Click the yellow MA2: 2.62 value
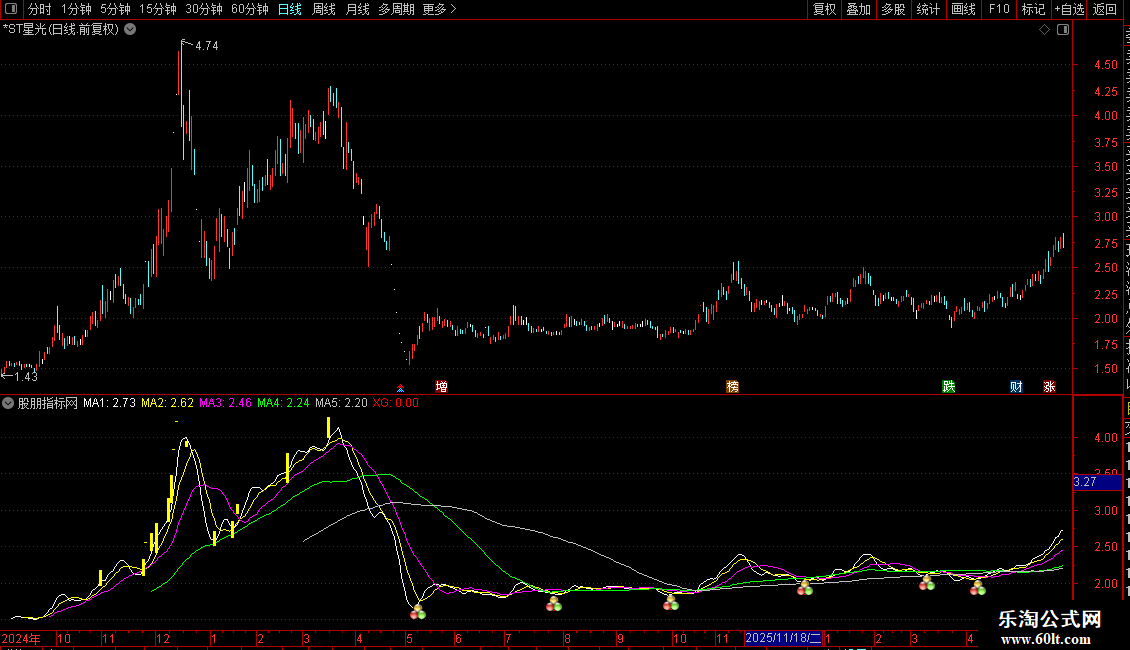The height and width of the screenshot is (650, 1130). pyautogui.click(x=167, y=404)
